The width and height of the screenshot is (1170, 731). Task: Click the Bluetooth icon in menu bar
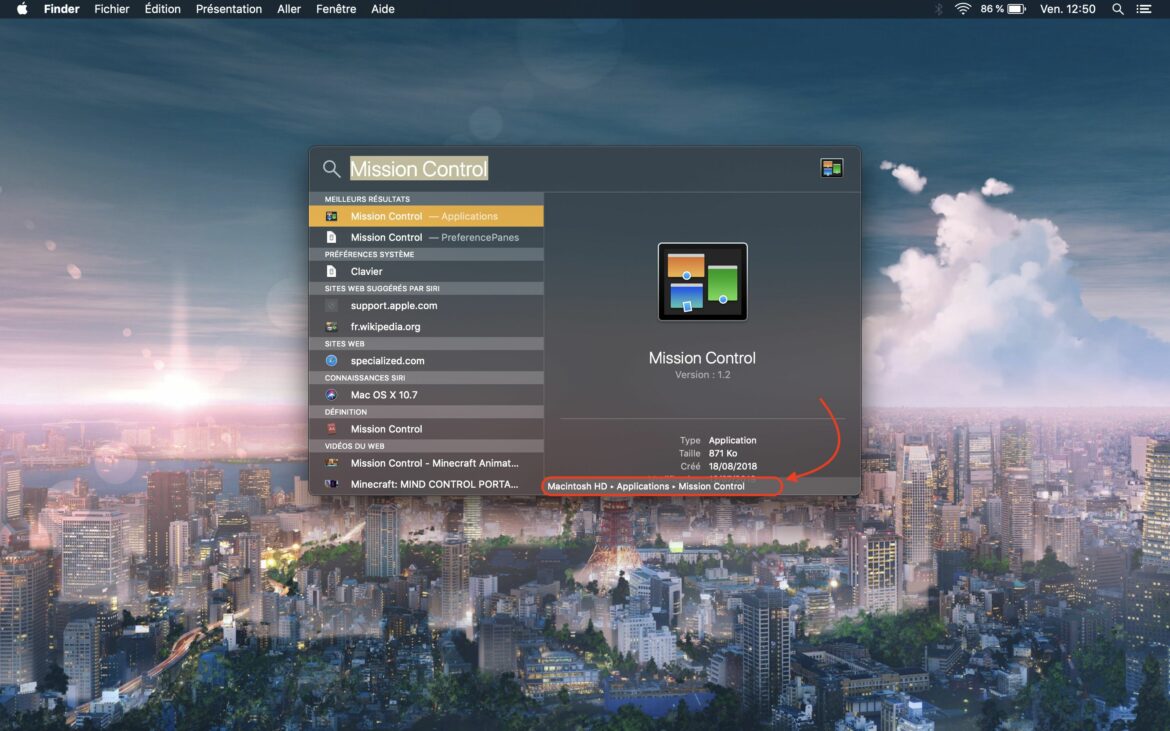click(x=938, y=9)
